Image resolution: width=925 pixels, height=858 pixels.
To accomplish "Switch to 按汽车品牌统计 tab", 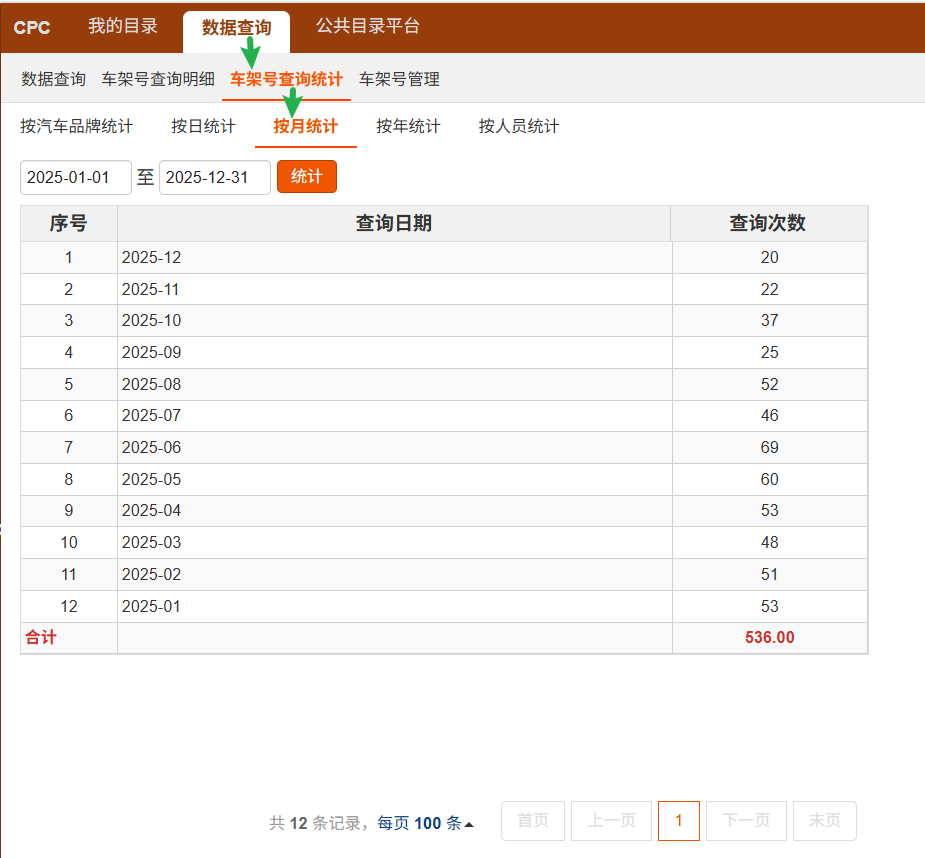I will tap(76, 126).
